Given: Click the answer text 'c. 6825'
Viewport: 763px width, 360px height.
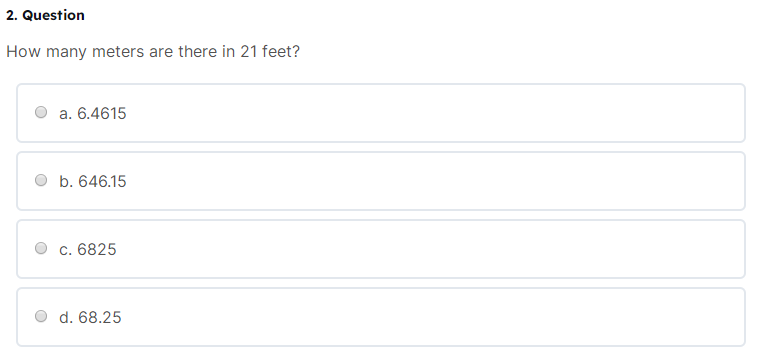Looking at the screenshot, I should [88, 250].
